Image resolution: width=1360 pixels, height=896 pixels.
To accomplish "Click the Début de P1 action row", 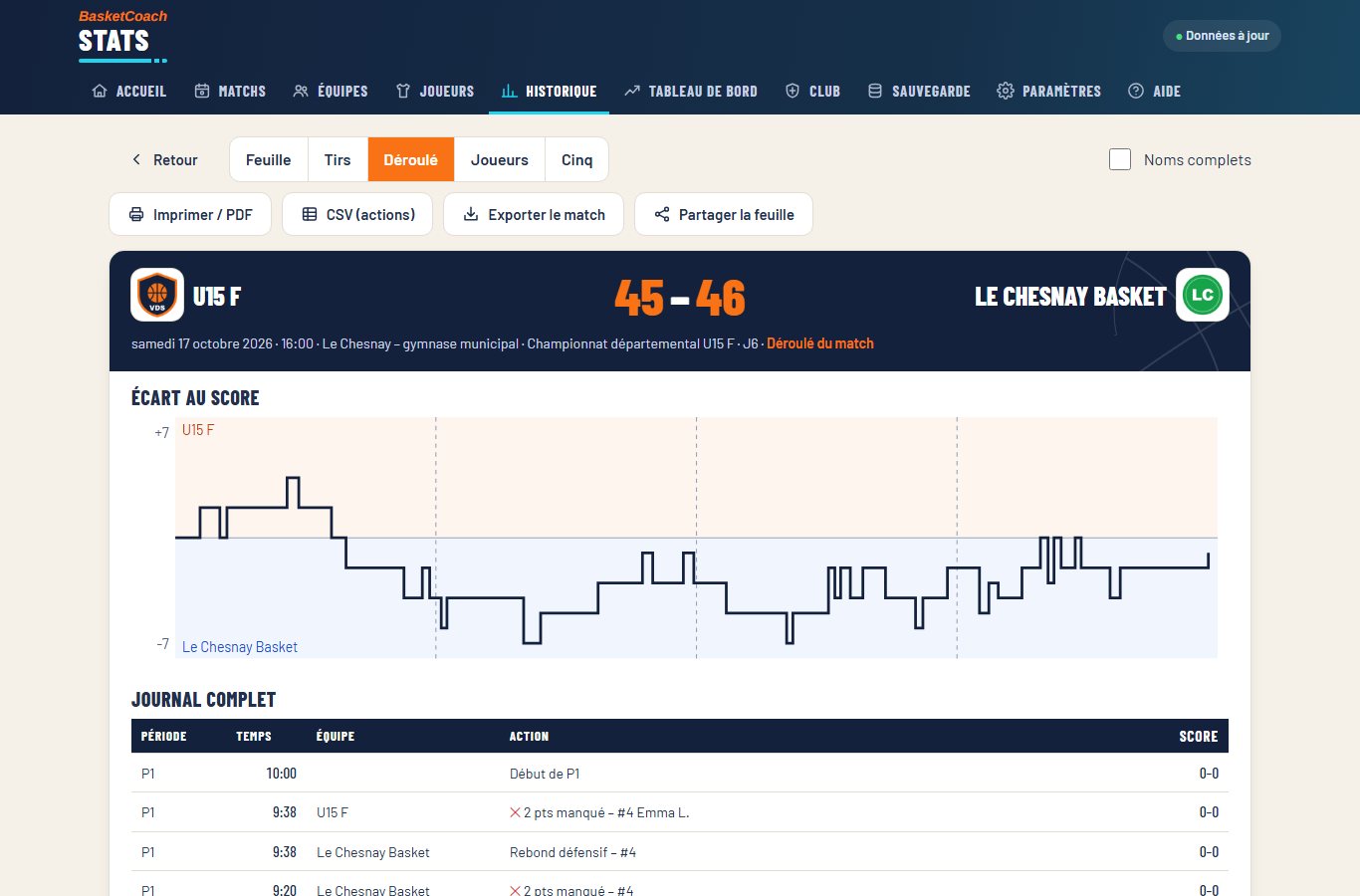I will (x=680, y=774).
